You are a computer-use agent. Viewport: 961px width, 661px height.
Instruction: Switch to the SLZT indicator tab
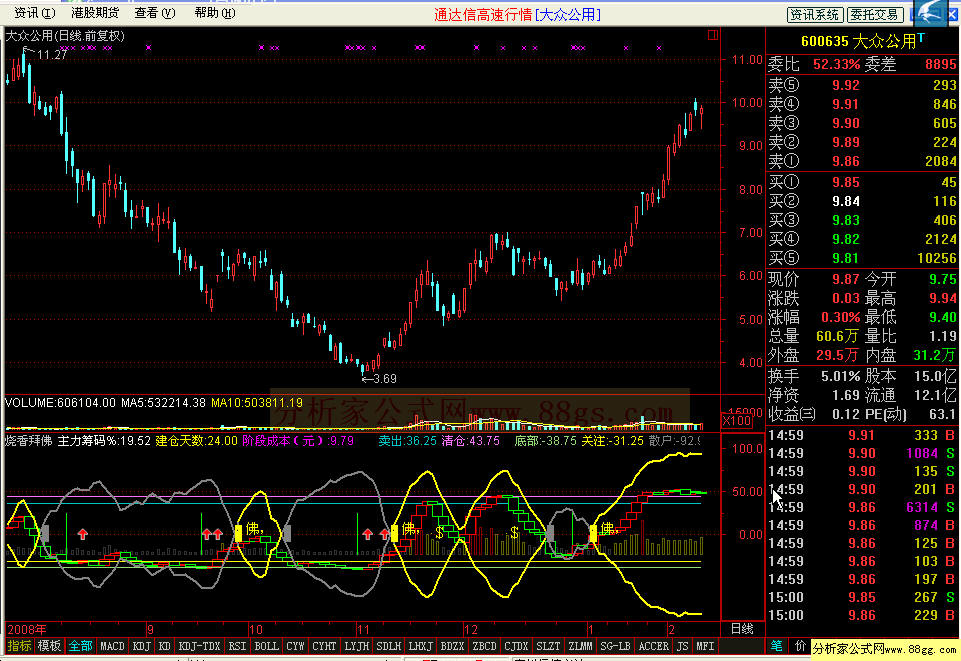(x=548, y=646)
